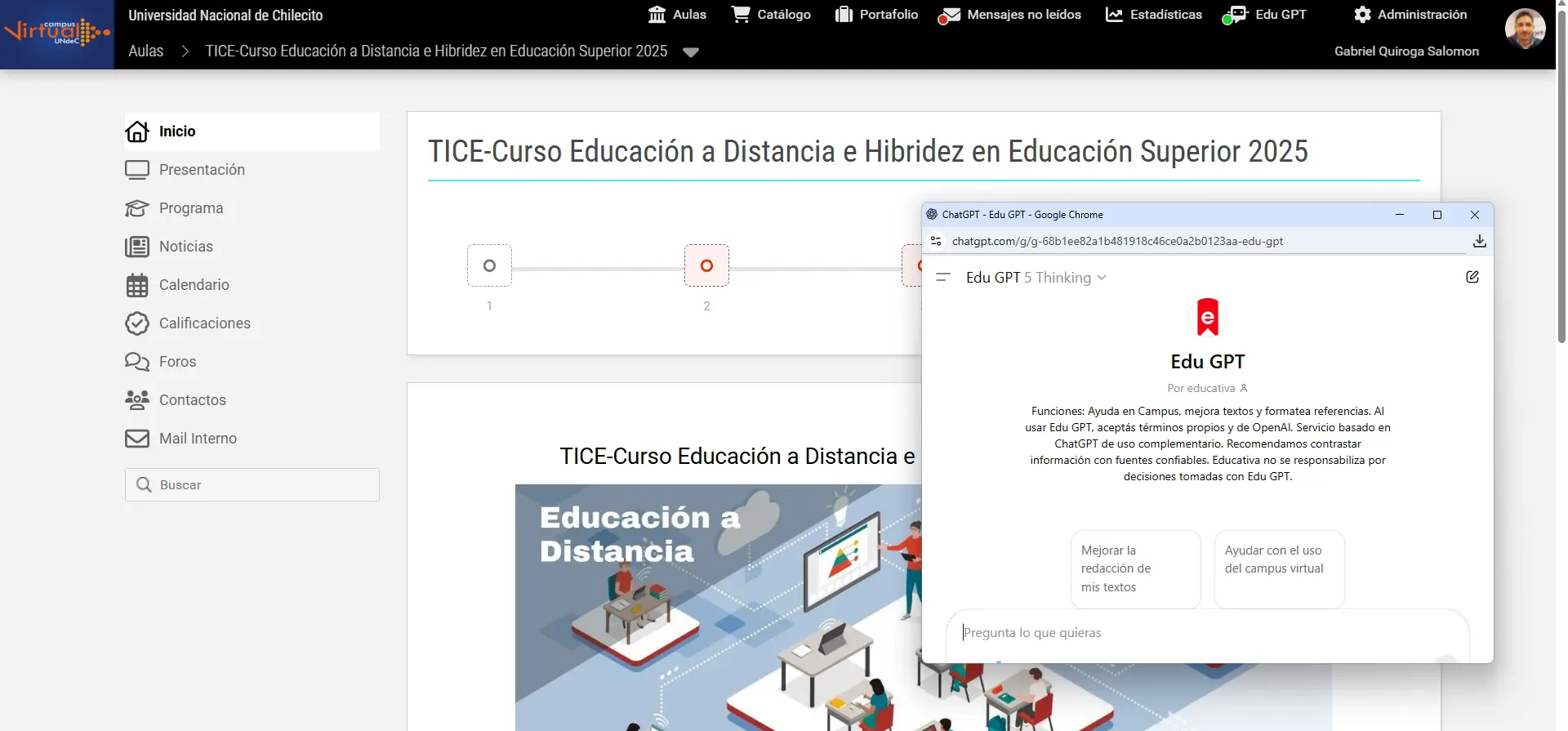Open the Administración gear icon
The height and width of the screenshot is (731, 1568).
click(1362, 15)
